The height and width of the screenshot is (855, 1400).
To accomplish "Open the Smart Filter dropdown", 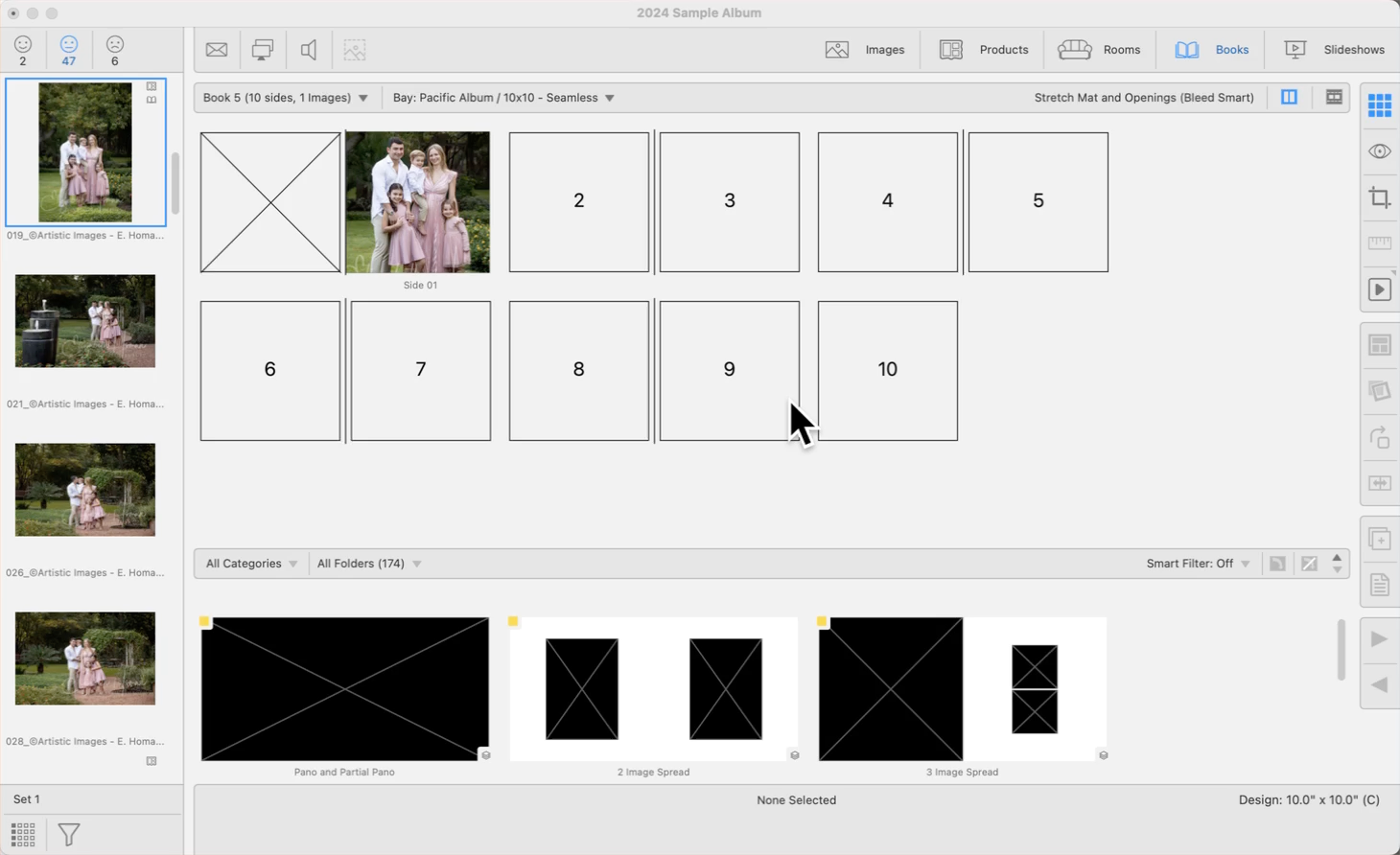I will click(1198, 564).
